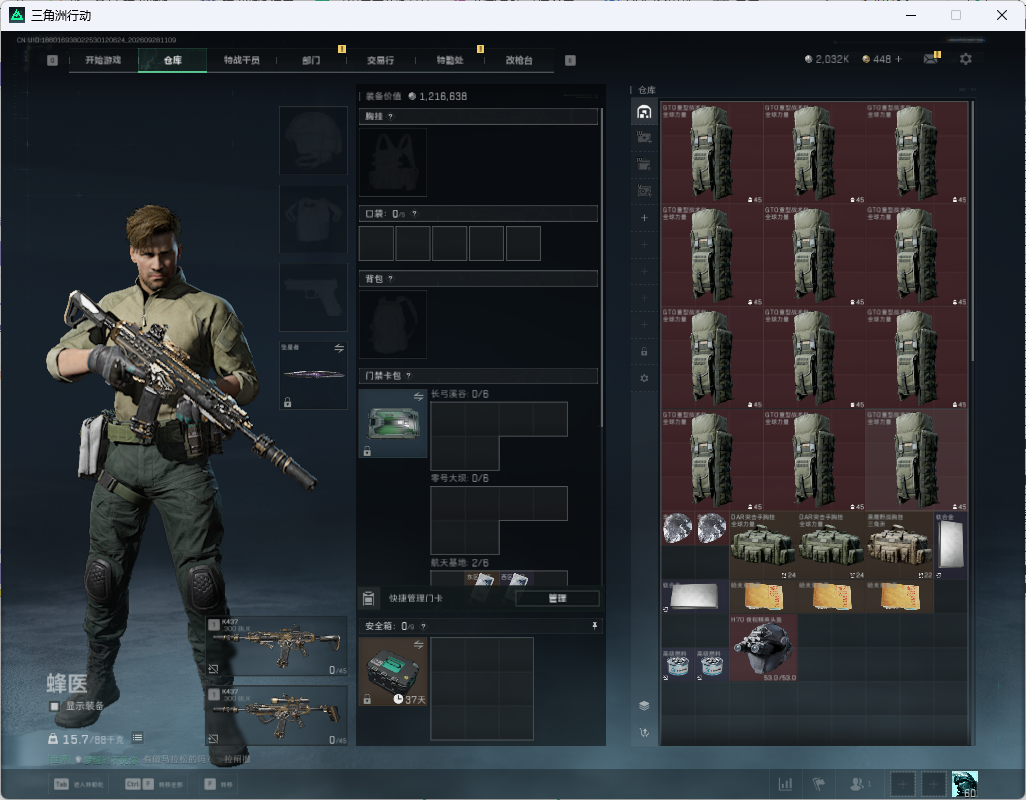Select the empty 背包 backpack slot
This screenshot has width=1026, height=800.
click(x=393, y=324)
